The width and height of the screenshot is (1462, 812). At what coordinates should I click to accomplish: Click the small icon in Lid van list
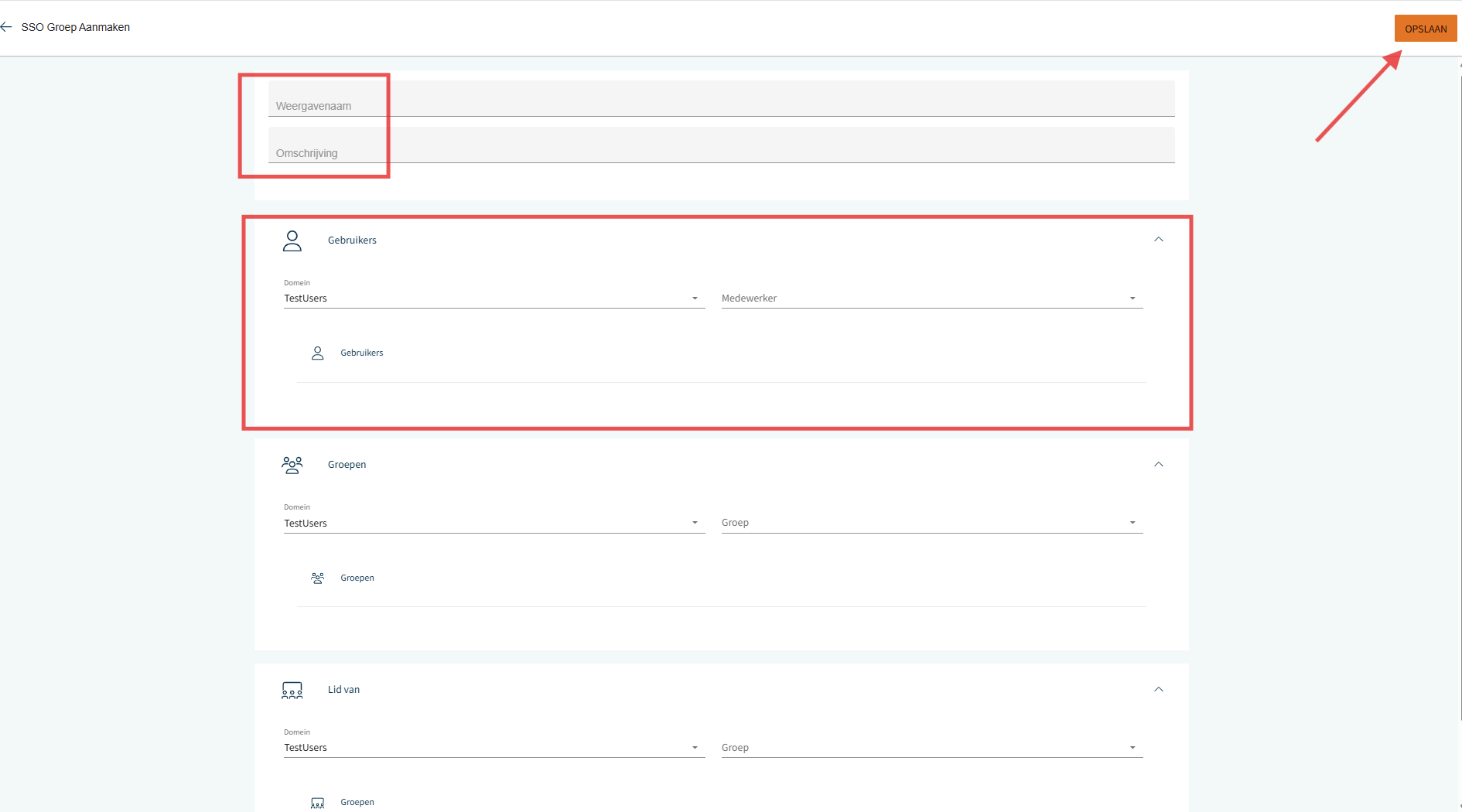pos(317,803)
